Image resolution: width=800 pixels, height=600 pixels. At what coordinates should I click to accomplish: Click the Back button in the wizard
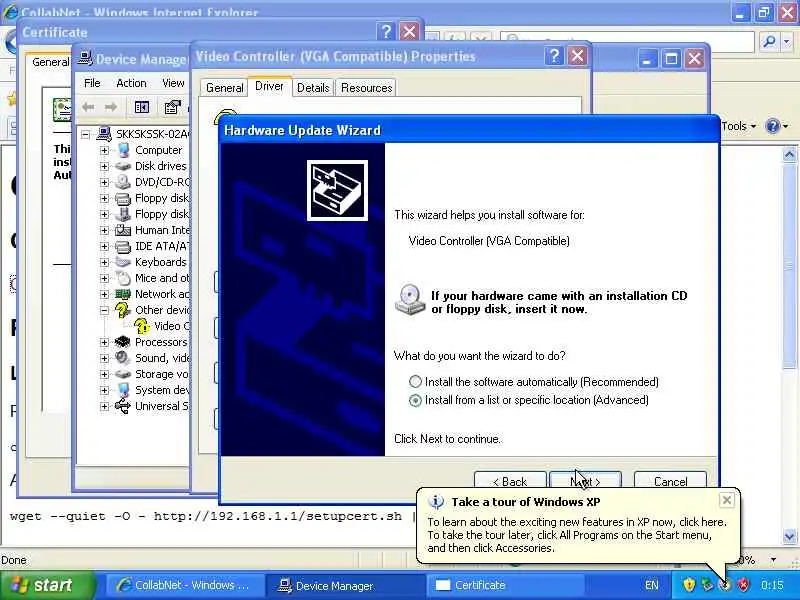click(510, 481)
